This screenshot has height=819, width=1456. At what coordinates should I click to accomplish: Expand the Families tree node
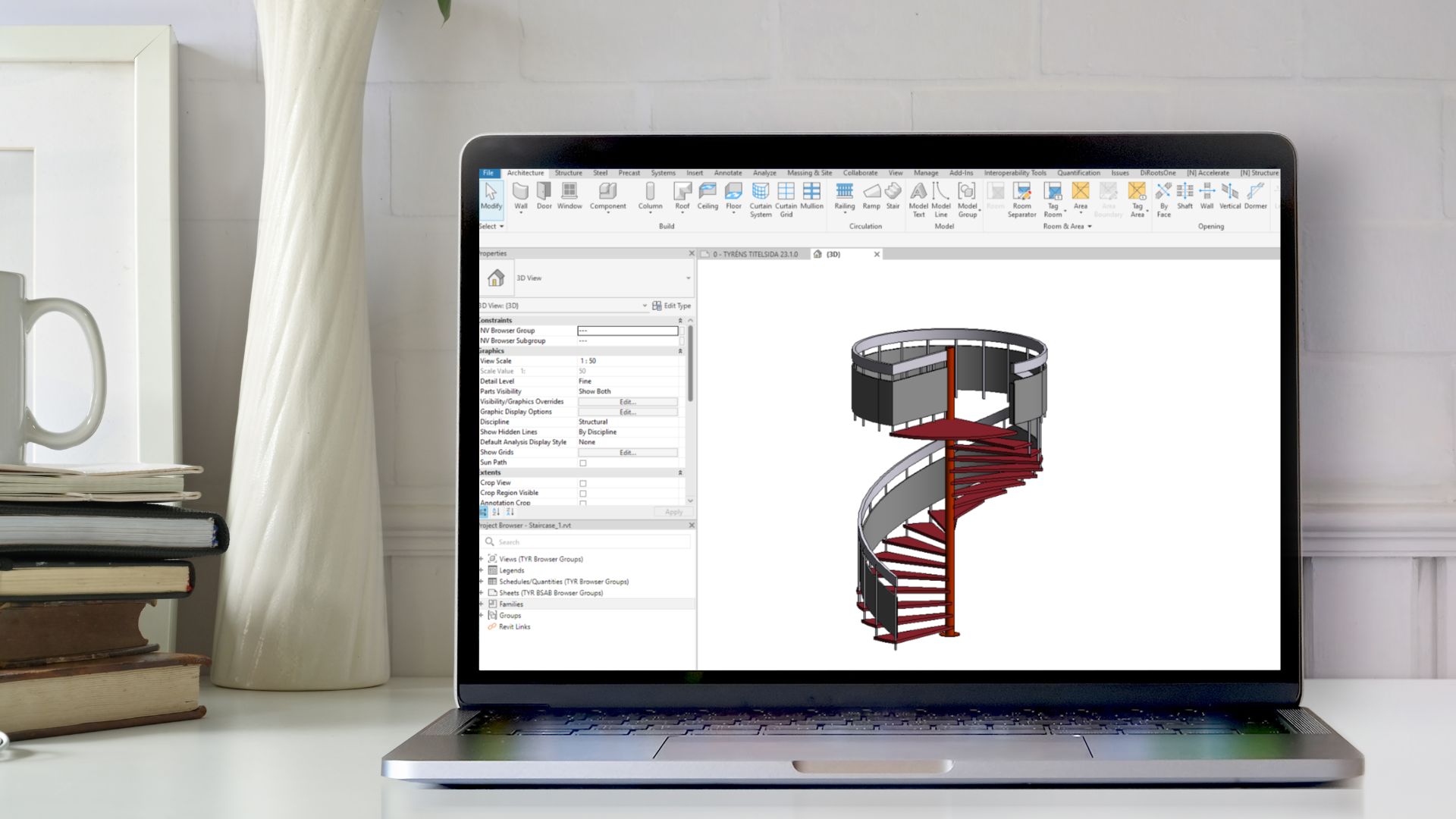(x=482, y=604)
